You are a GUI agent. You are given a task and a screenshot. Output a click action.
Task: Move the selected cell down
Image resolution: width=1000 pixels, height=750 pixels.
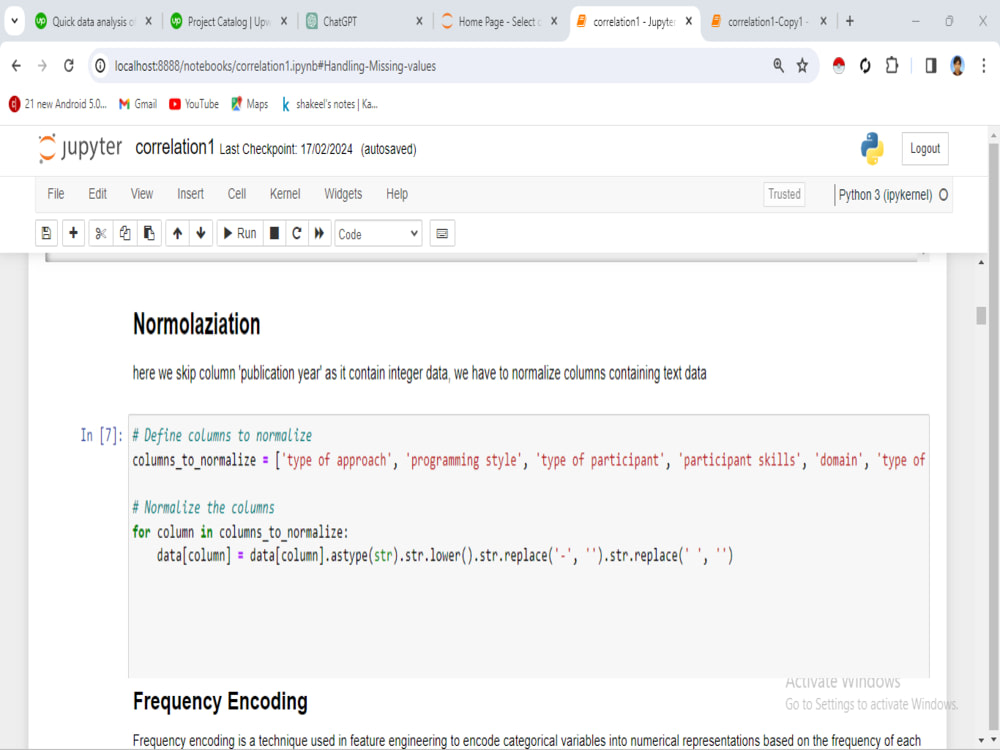click(200, 233)
